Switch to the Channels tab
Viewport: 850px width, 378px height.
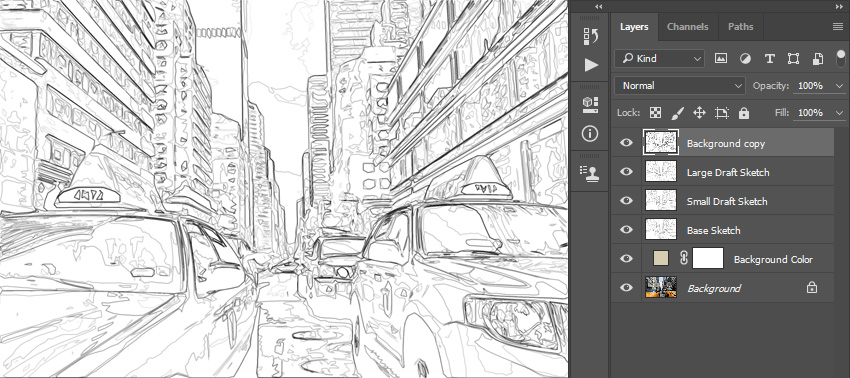click(688, 27)
